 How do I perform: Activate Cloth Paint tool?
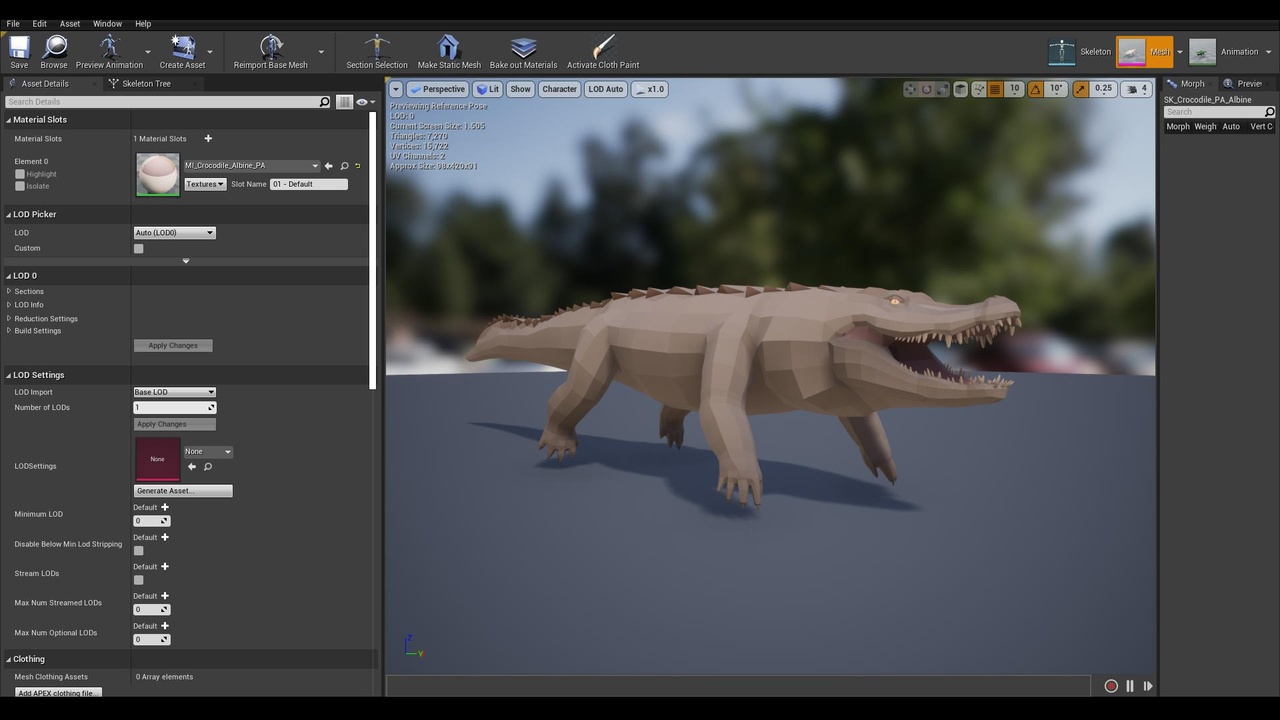pos(603,51)
